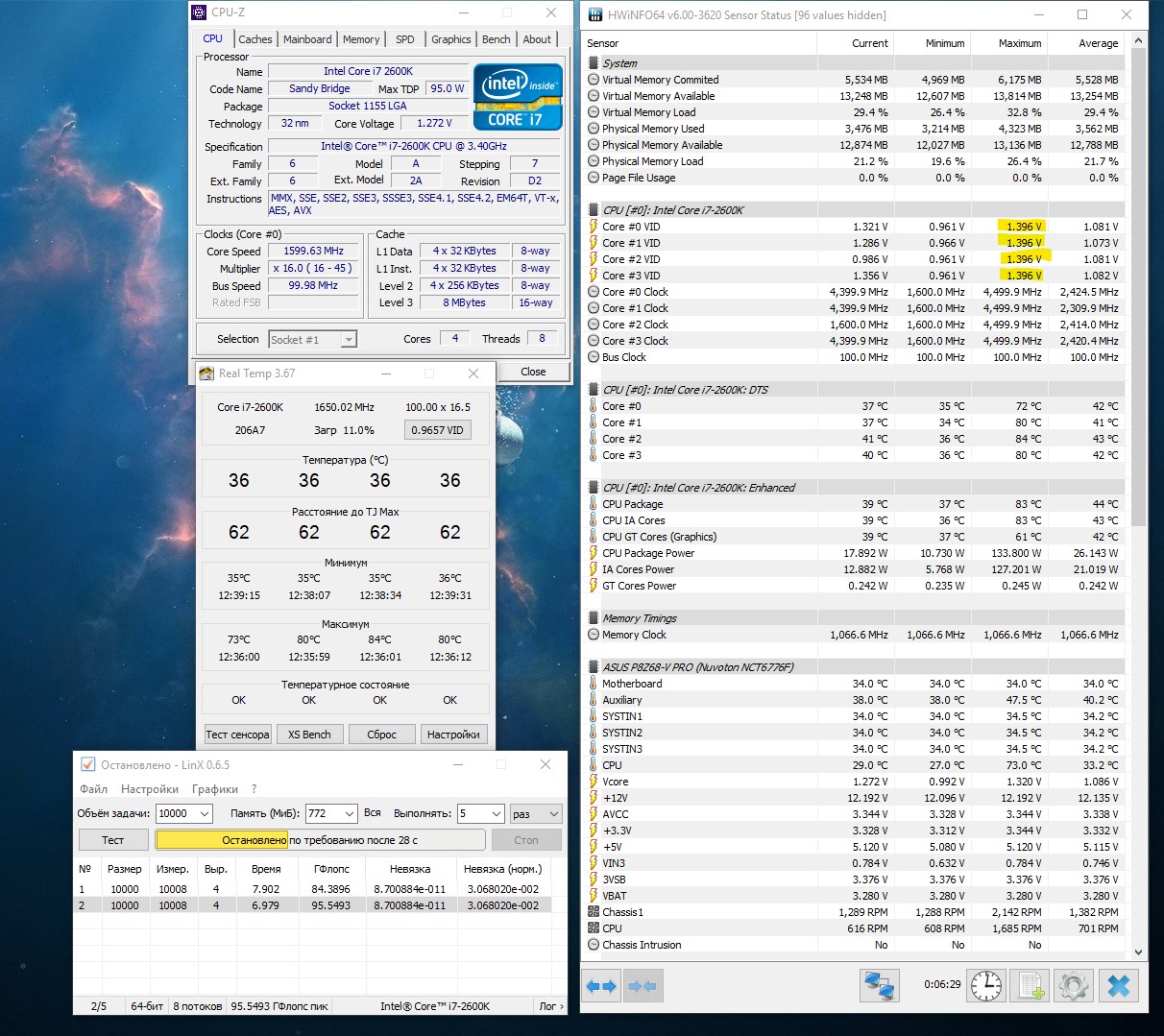
Task: Click the System section drive icon in HWiNFO
Action: (x=594, y=63)
